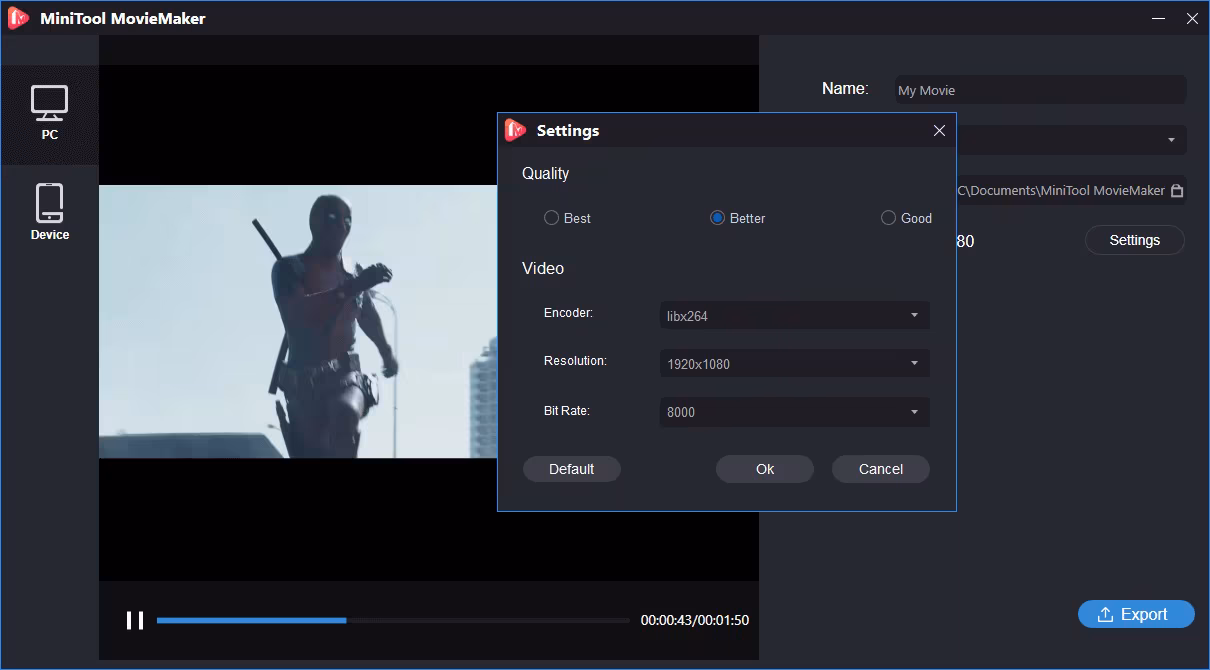Open the Bit Rate dropdown showing 8000
1210x670 pixels.
795,411
